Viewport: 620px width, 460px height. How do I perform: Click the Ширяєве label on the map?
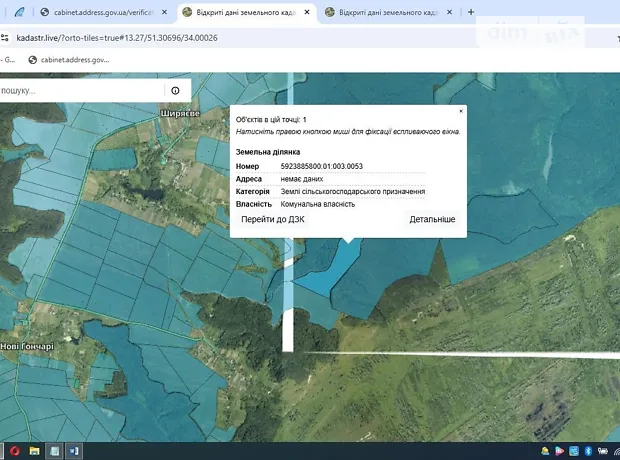point(180,115)
